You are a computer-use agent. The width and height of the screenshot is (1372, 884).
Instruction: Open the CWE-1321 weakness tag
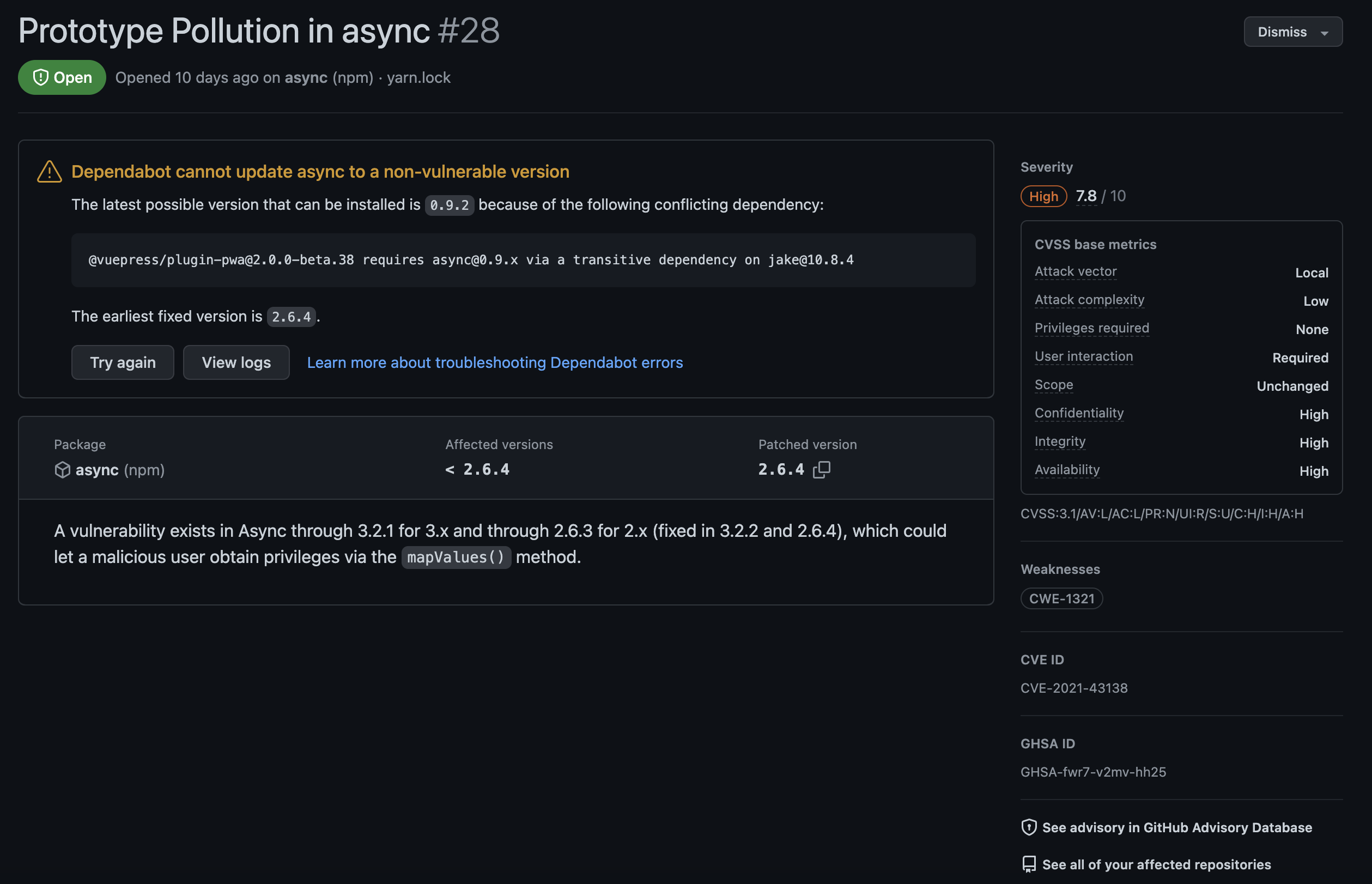pyautogui.click(x=1061, y=599)
